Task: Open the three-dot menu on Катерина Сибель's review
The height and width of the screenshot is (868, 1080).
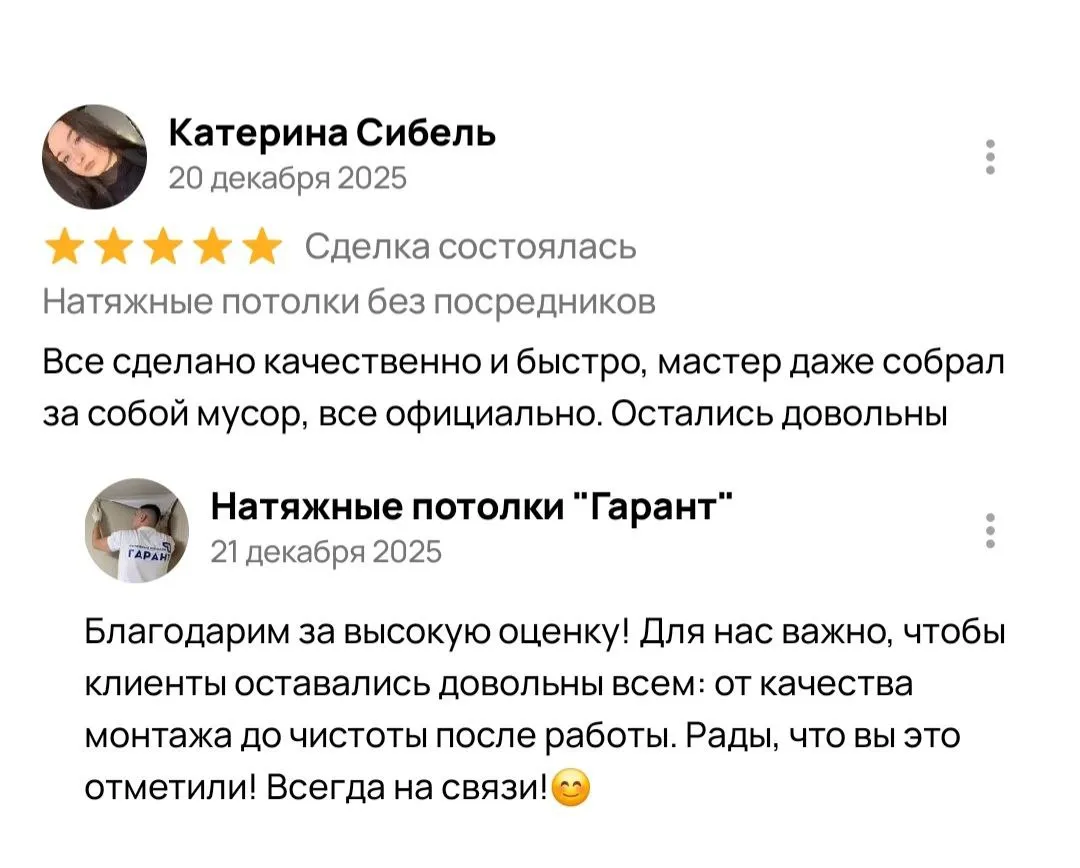Action: [x=990, y=158]
